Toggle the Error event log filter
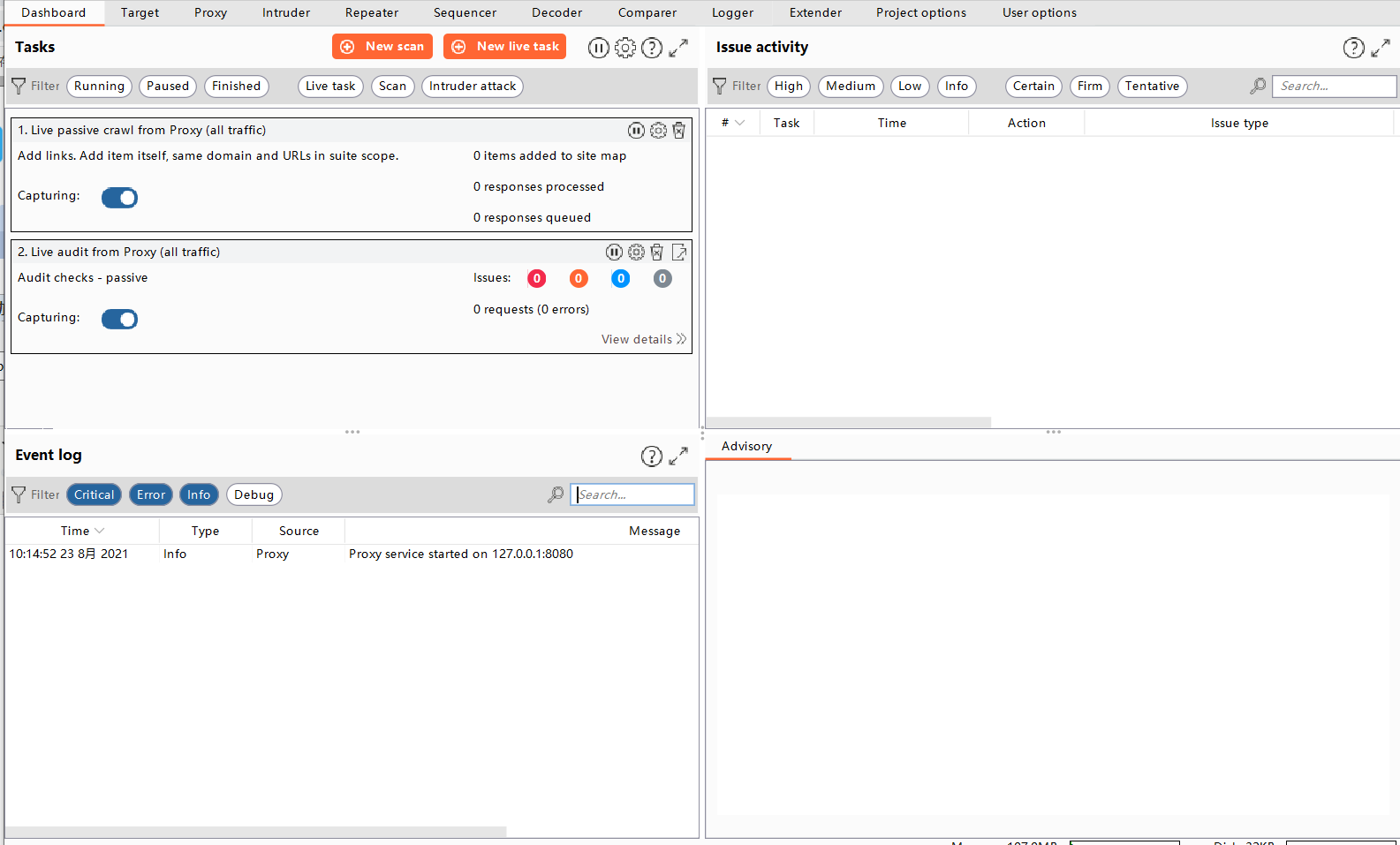Viewport: 1400px width, 845px height. (151, 495)
